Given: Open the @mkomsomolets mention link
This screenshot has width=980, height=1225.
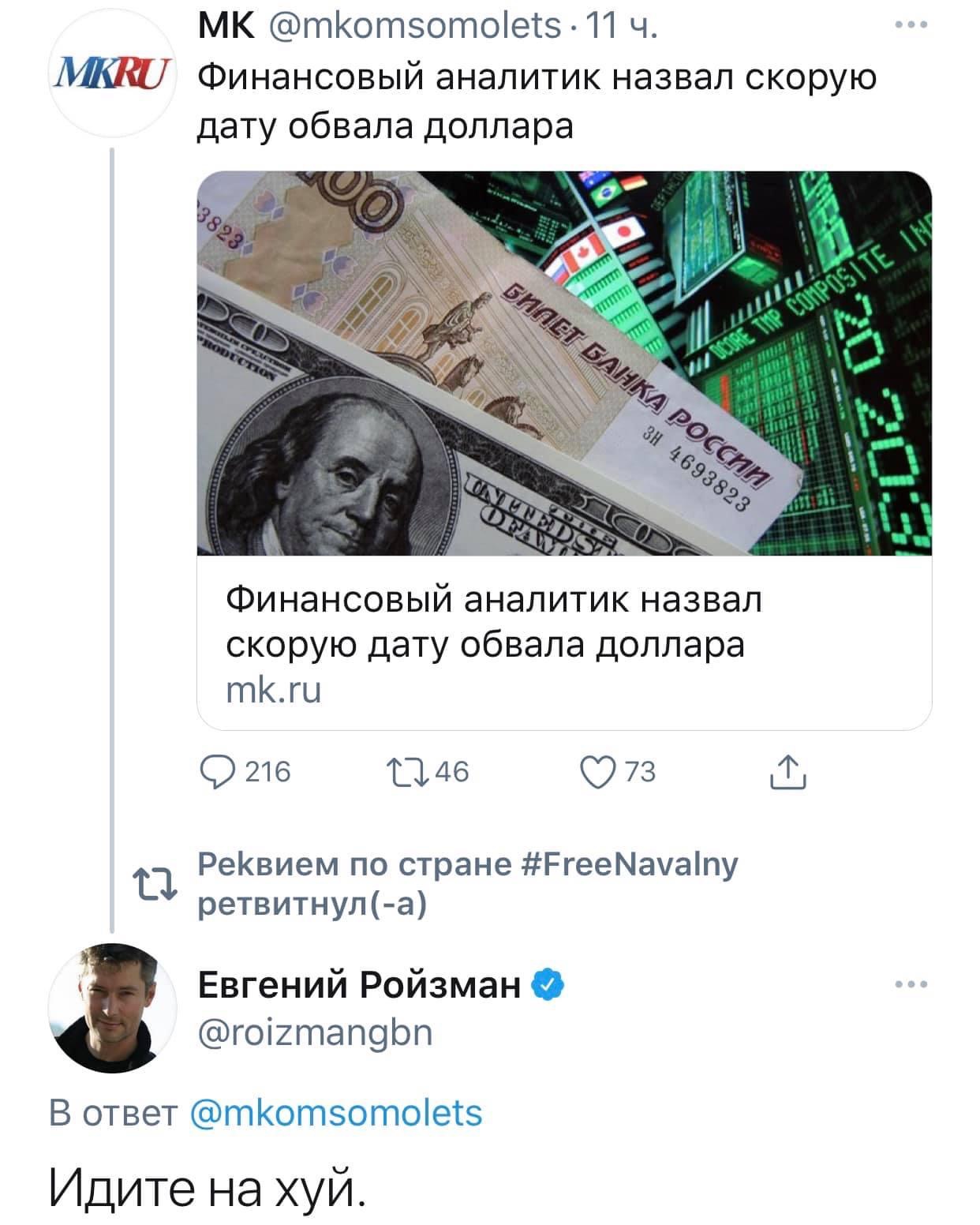Looking at the screenshot, I should pos(336,1113).
